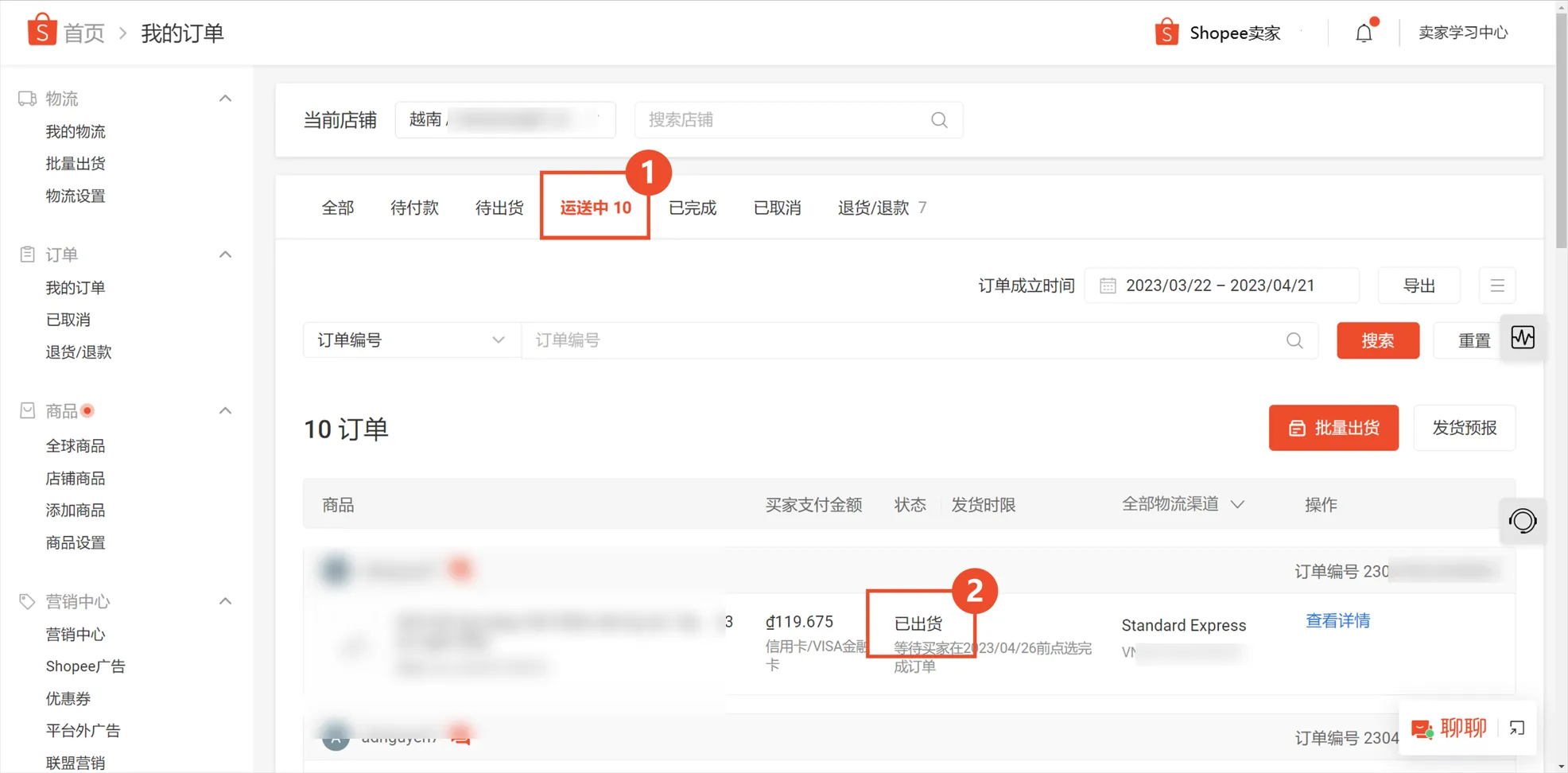1568x773 pixels.
Task: Click the Shopee logo in top-left corner
Action: [x=41, y=30]
